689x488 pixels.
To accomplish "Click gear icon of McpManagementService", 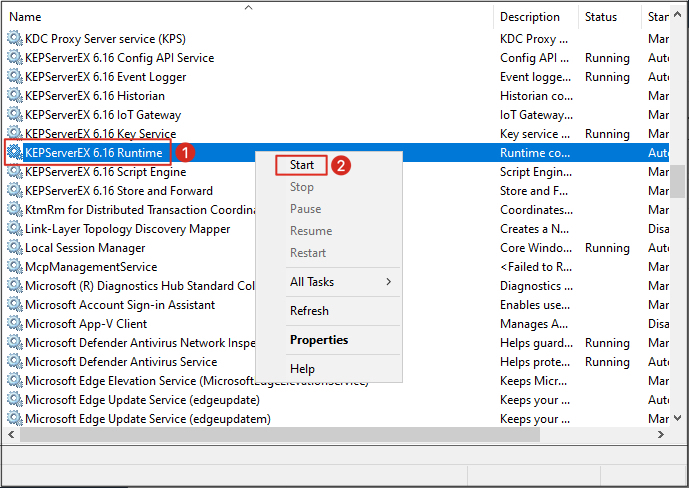I will tap(15, 266).
